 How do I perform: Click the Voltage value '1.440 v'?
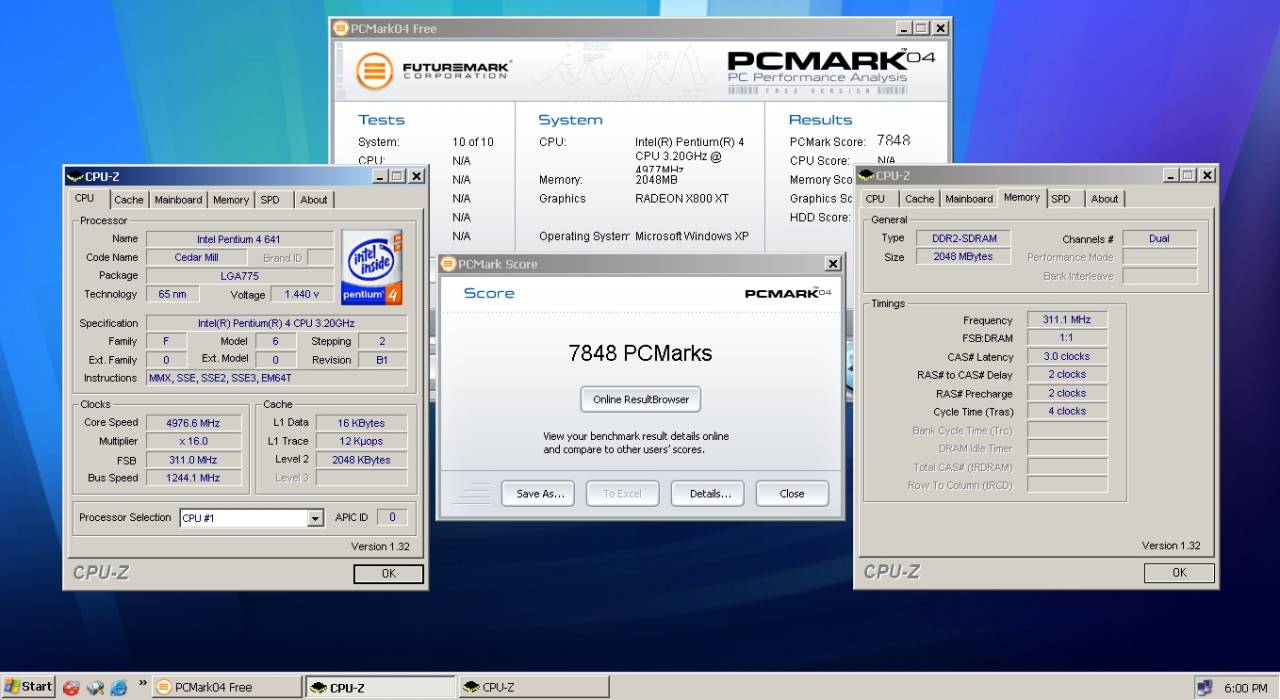(302, 294)
